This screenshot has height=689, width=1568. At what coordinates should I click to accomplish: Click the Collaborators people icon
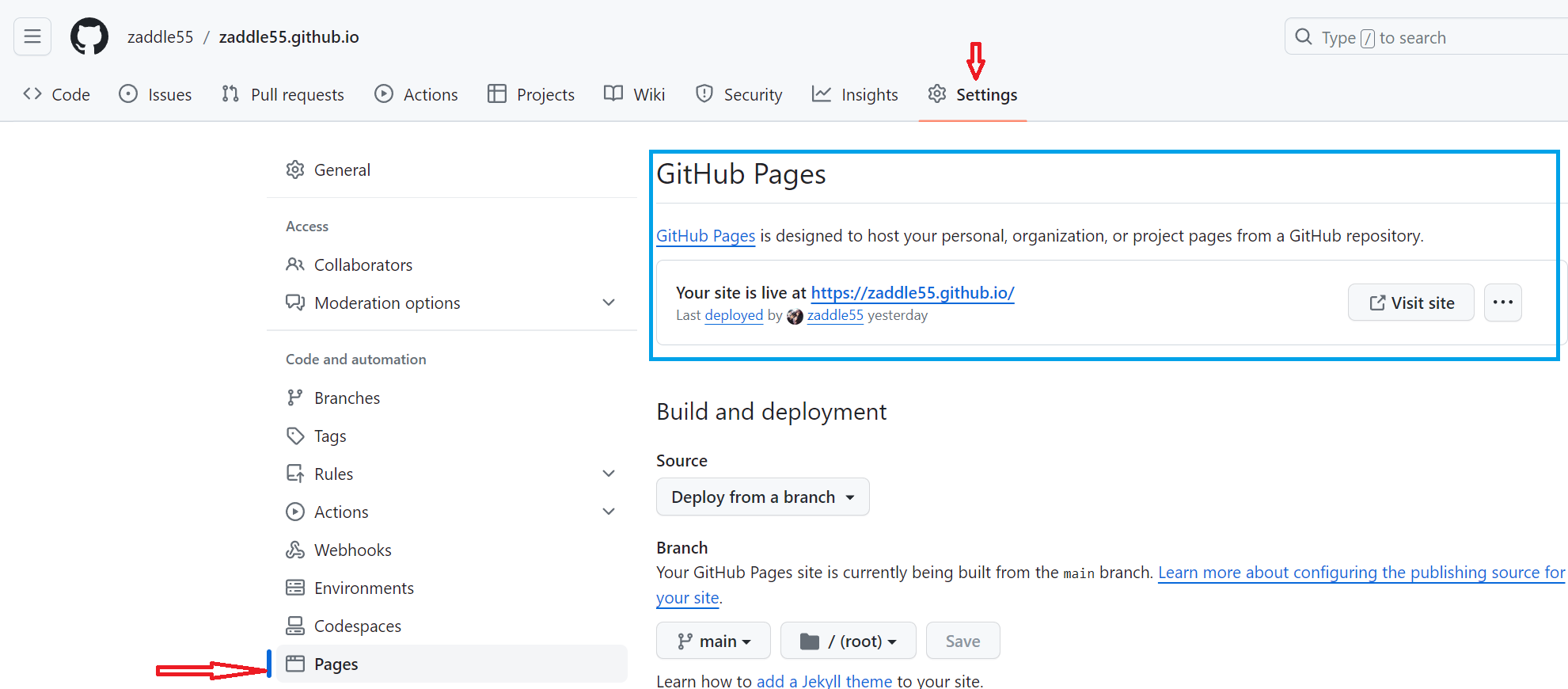point(295,265)
